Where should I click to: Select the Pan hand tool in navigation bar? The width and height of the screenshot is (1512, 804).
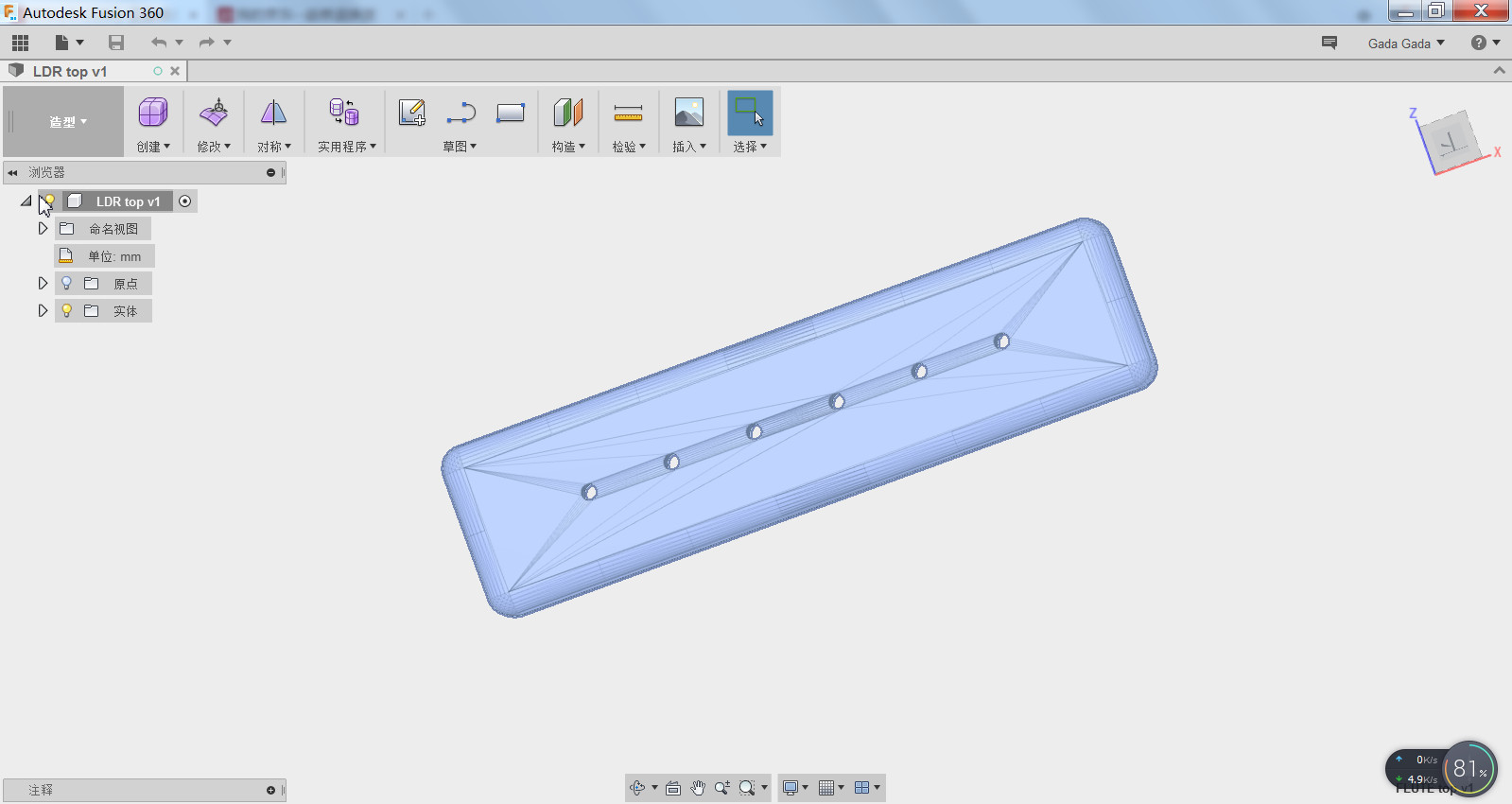(698, 788)
